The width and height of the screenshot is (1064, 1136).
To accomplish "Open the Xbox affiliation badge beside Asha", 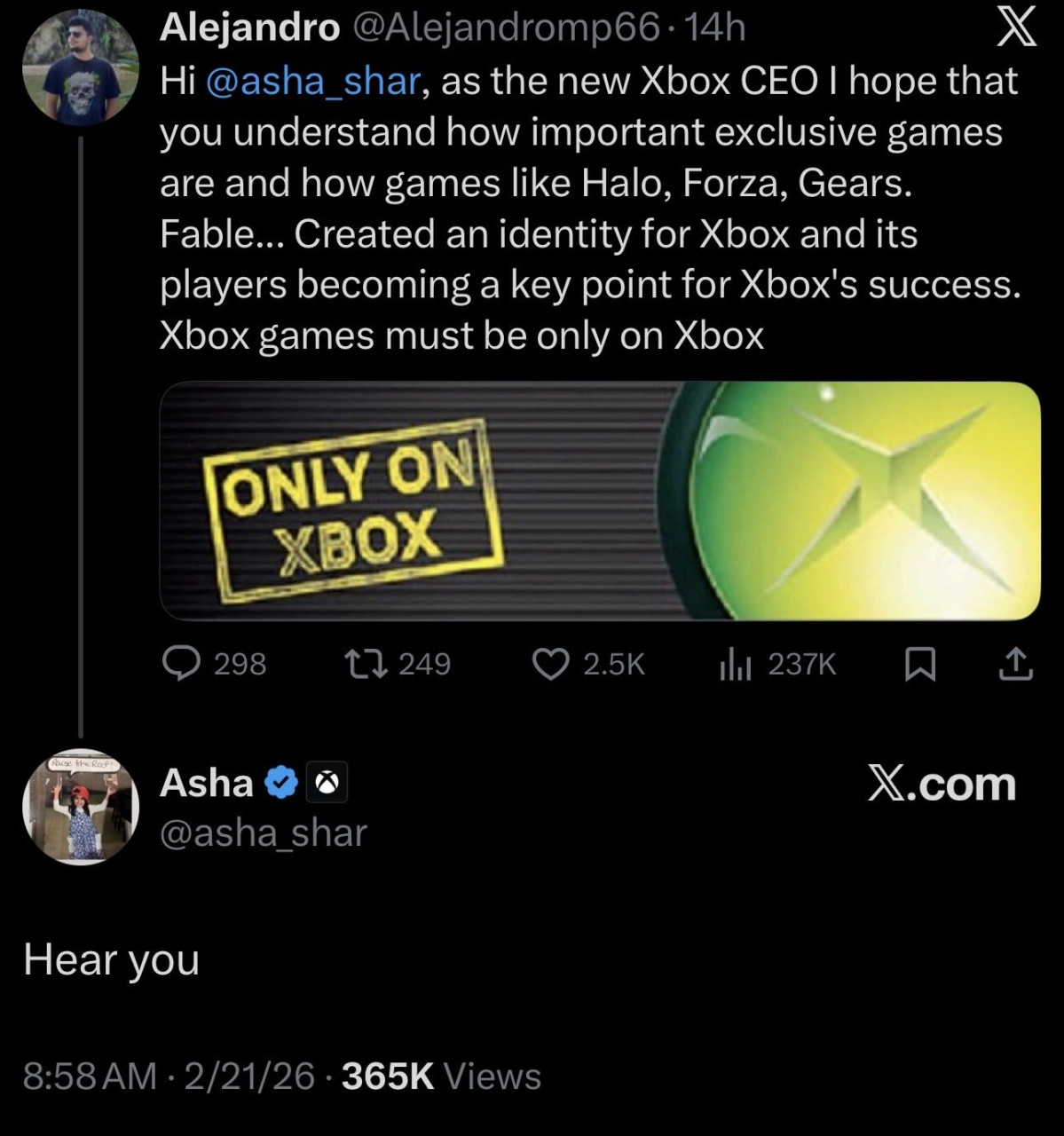I will (x=327, y=783).
